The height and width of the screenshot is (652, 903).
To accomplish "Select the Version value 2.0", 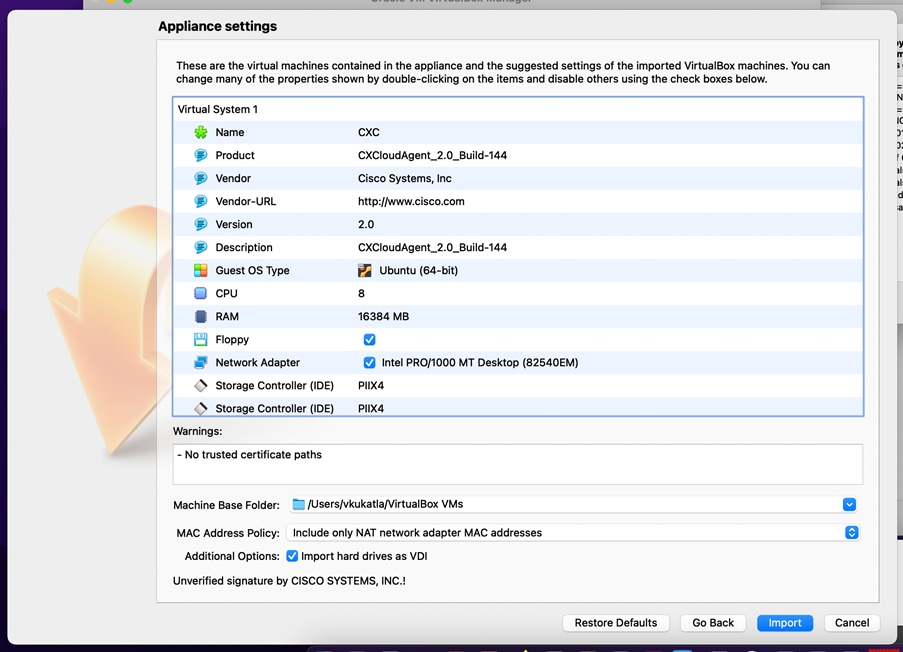I will coord(366,225).
